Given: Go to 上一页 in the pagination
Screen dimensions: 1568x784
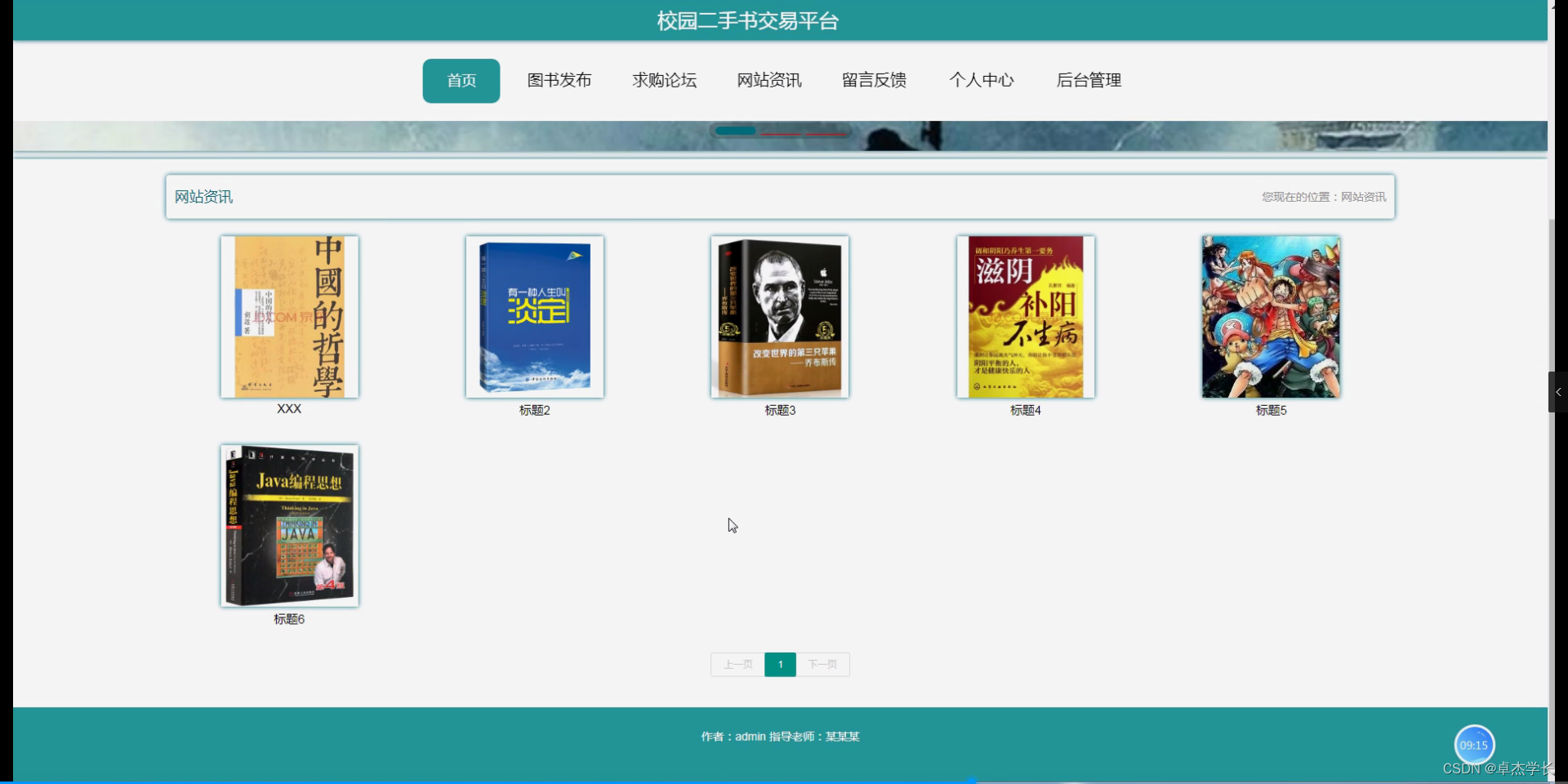Looking at the screenshot, I should coord(737,664).
